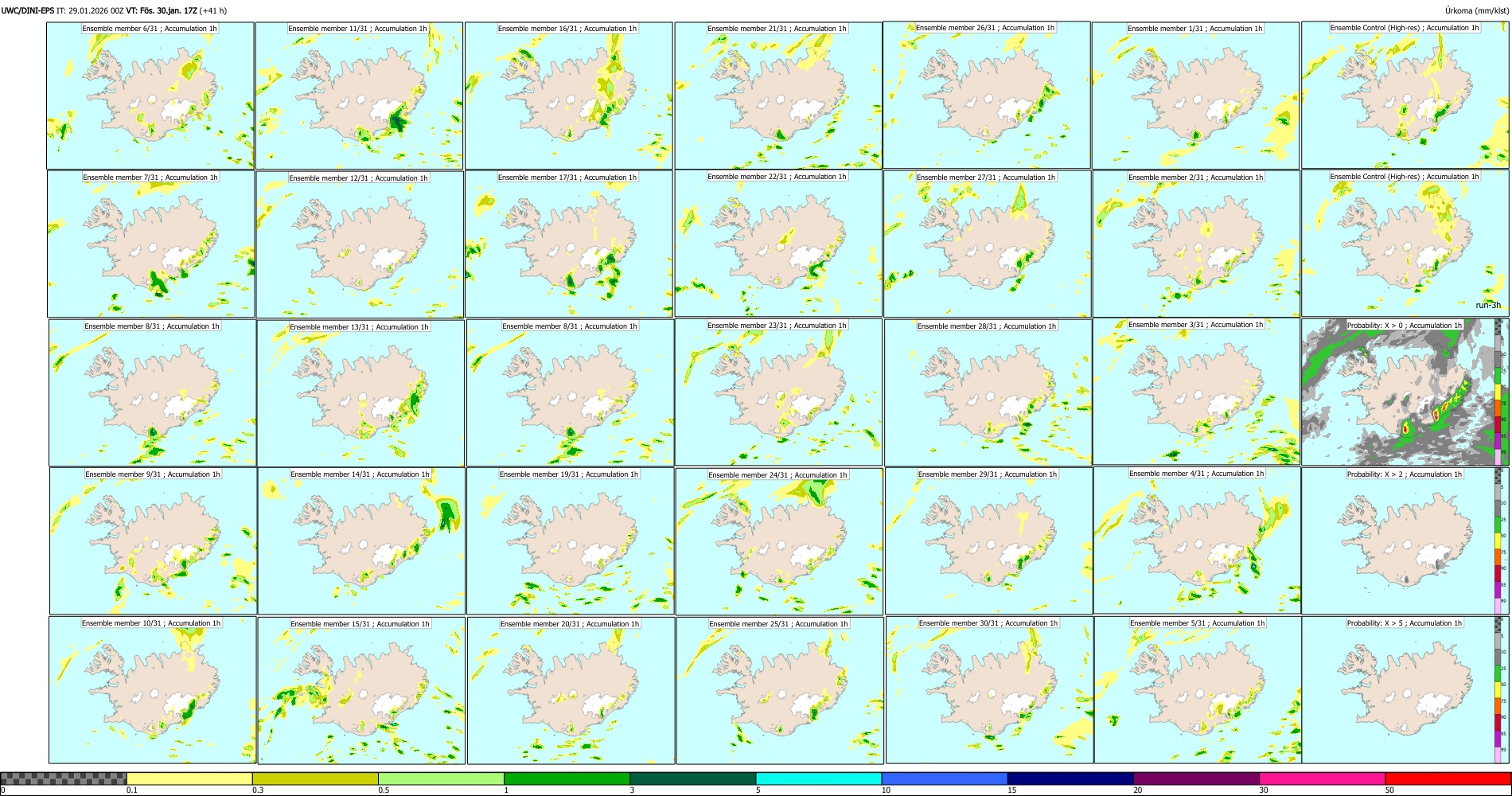Click the blue 10–15 legend swatch

[945, 778]
